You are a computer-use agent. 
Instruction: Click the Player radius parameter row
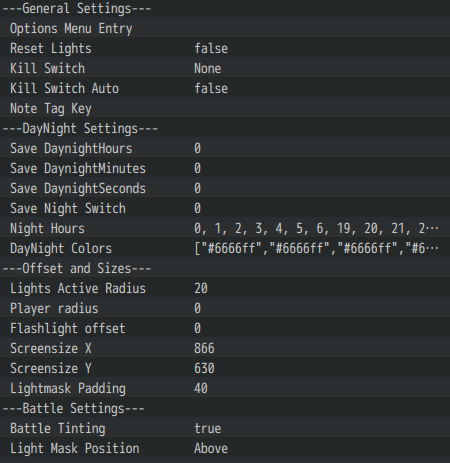point(225,308)
